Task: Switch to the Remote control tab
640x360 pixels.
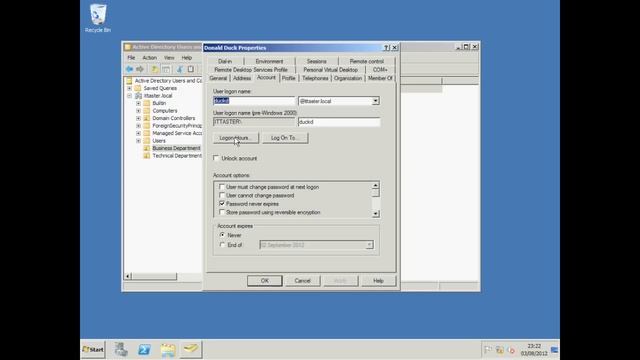Action: [x=367, y=61]
